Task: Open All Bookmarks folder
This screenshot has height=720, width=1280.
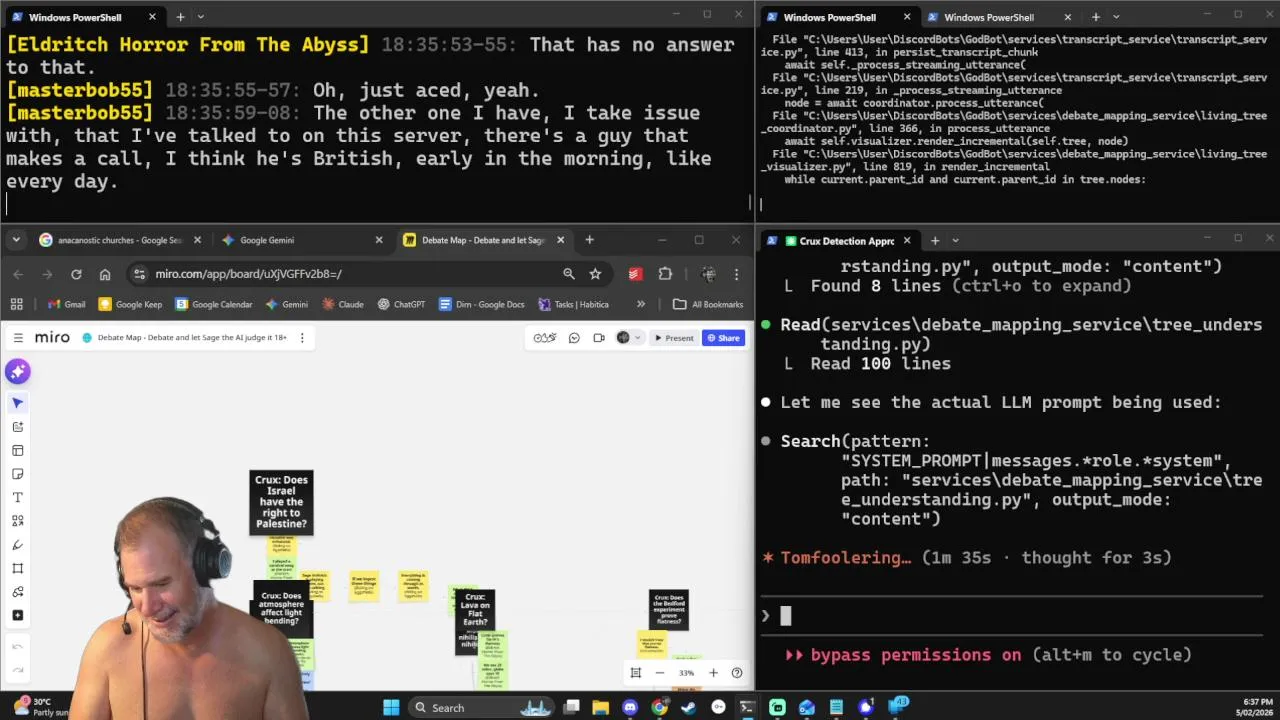Action: [708, 304]
